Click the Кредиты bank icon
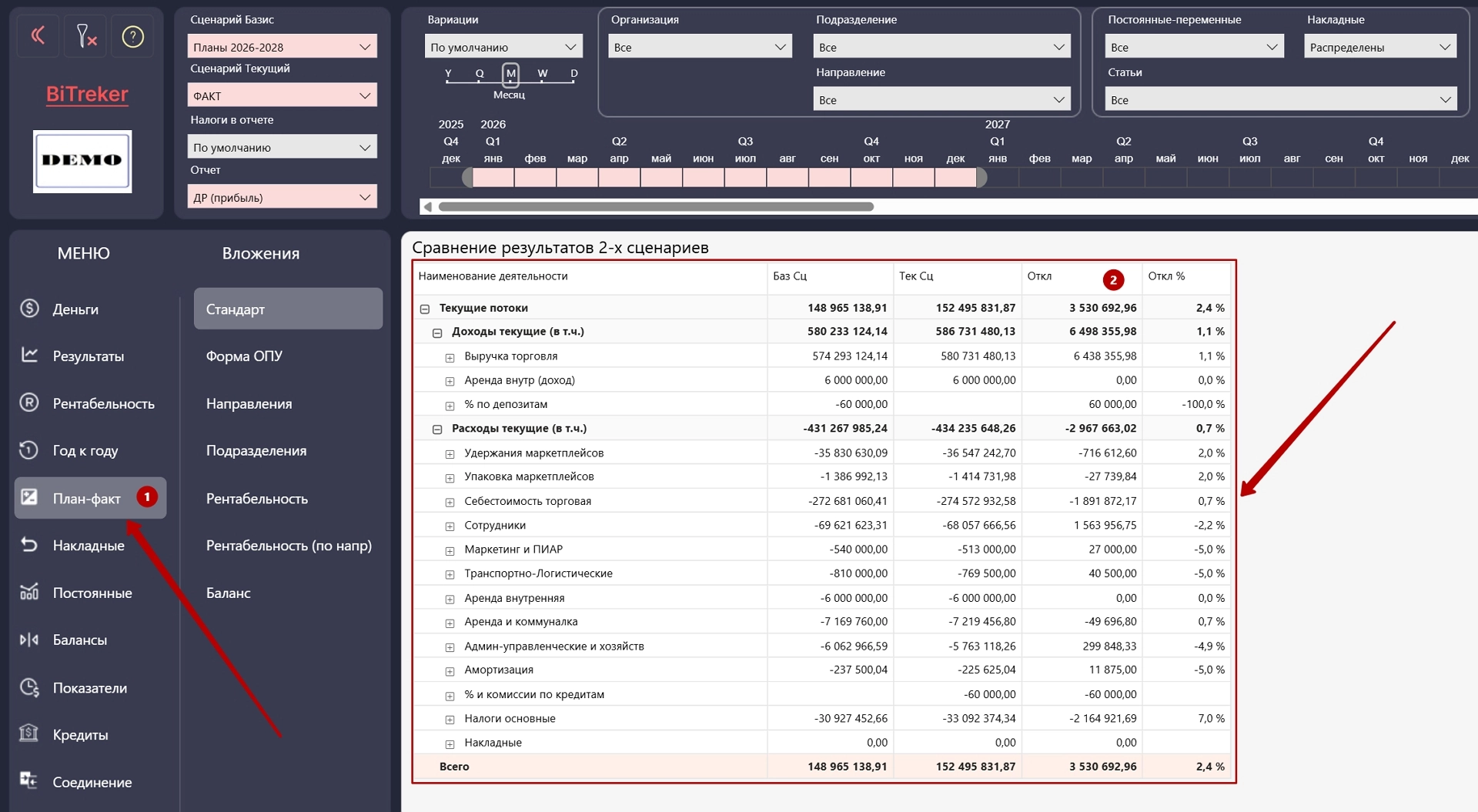This screenshot has width=1478, height=812. (x=29, y=733)
